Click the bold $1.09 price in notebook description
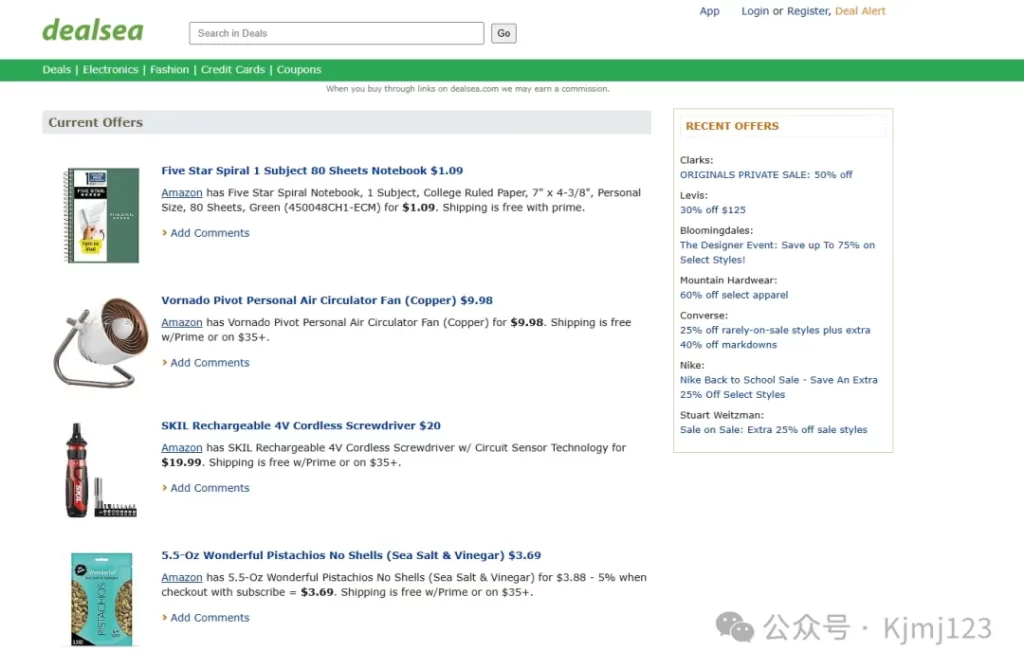The height and width of the screenshot is (669, 1024). point(419,208)
